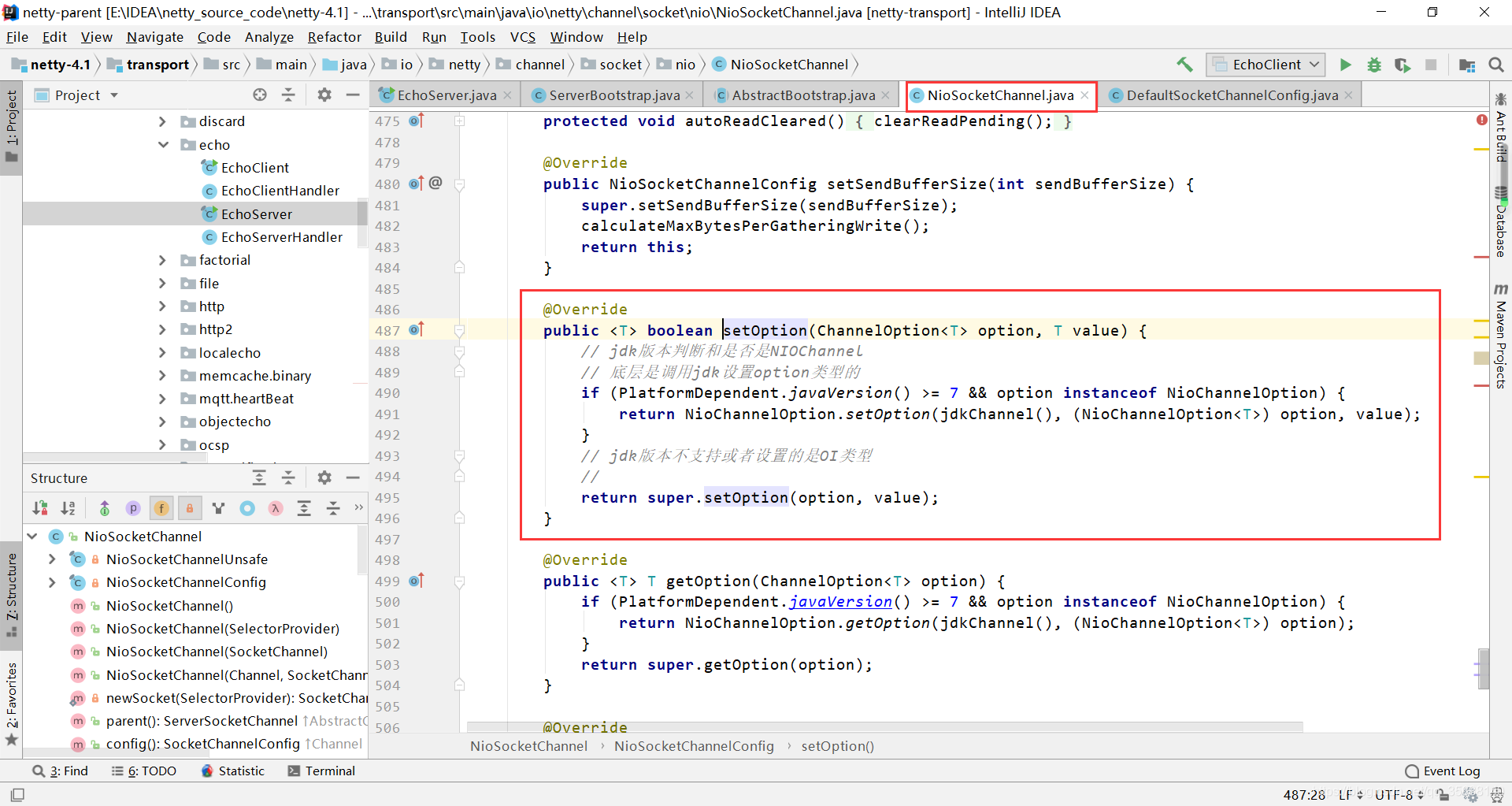Close the NioSocketChannel.java tab
1512x806 pixels.
[1084, 95]
